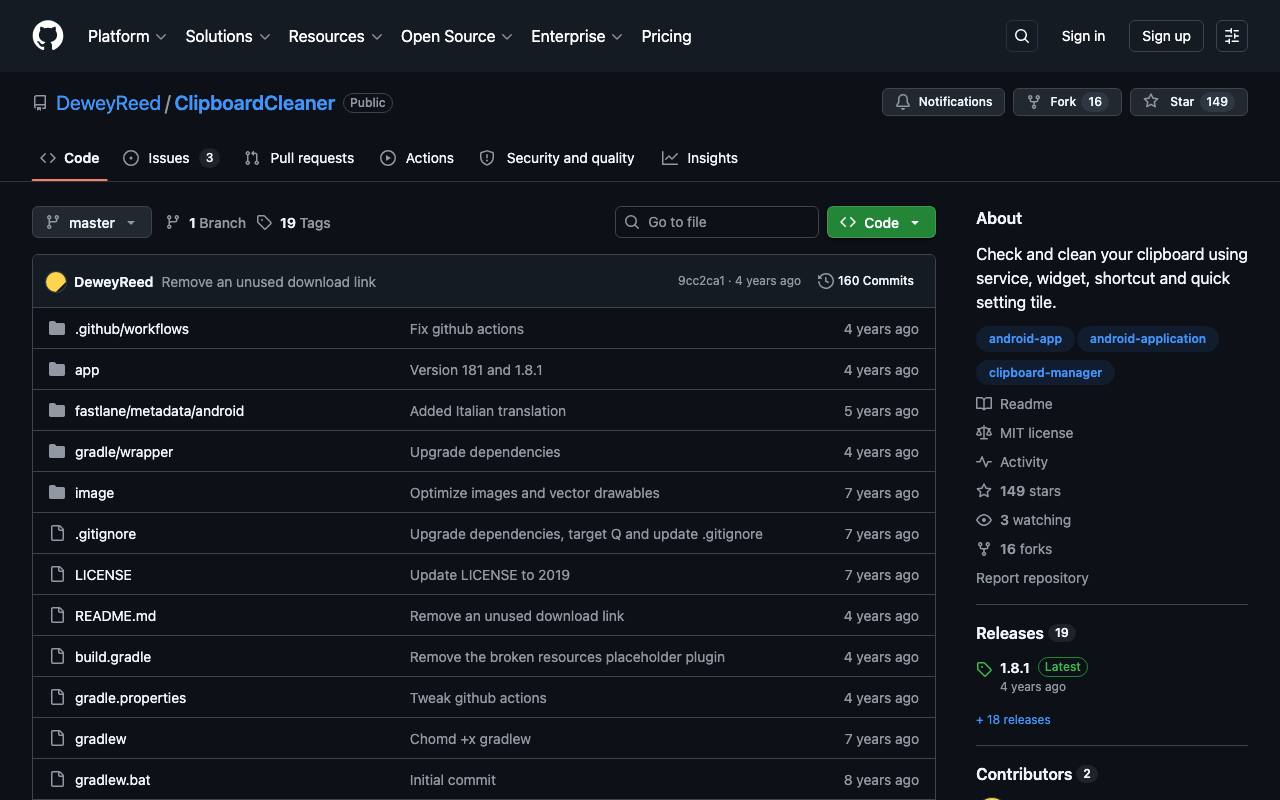Click the DeweyReed avatar in commit row
The height and width of the screenshot is (800, 1280).
click(x=56, y=282)
